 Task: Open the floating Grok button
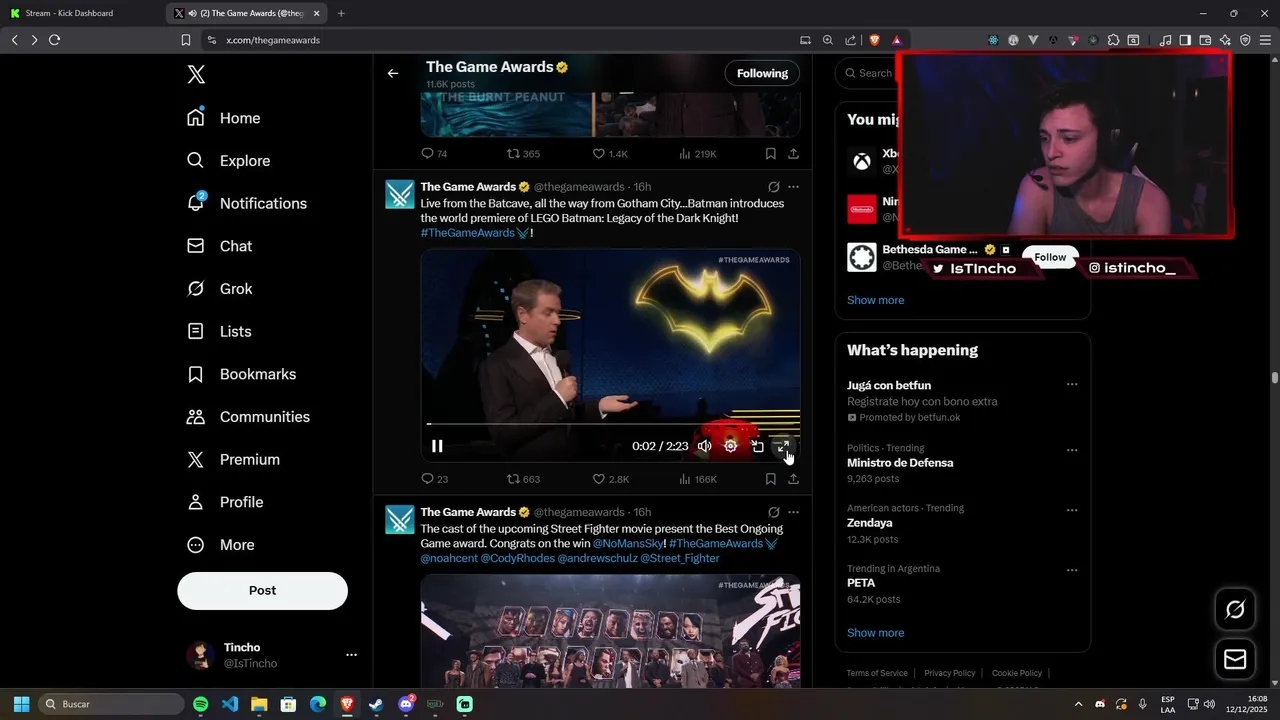tap(1235, 609)
